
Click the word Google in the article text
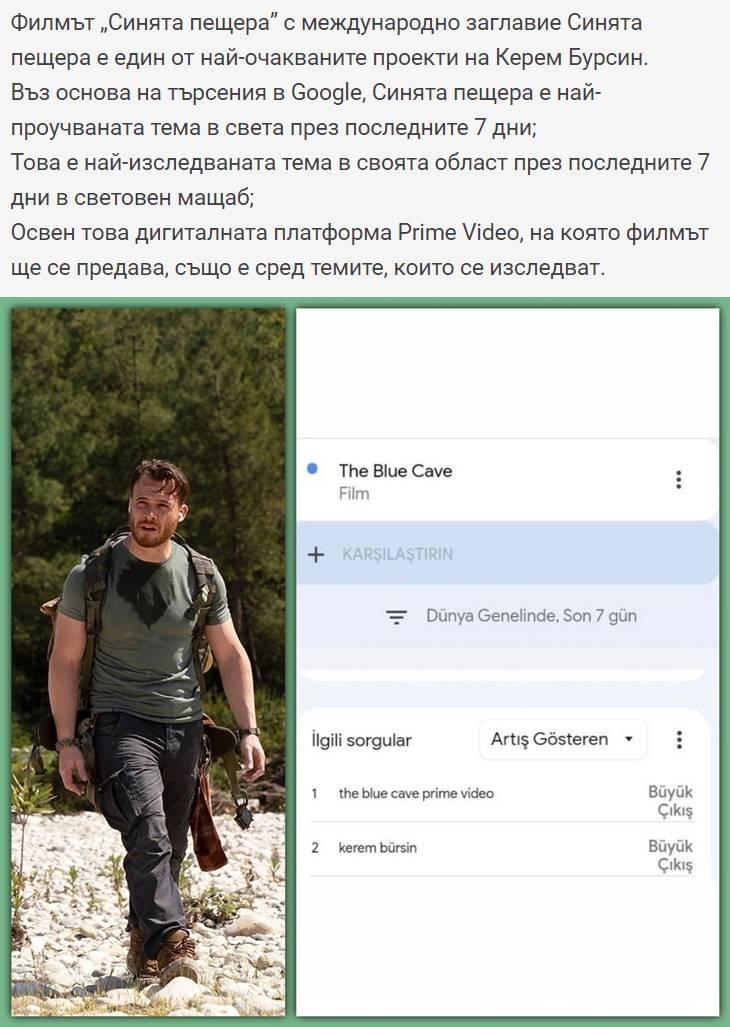pos(326,92)
